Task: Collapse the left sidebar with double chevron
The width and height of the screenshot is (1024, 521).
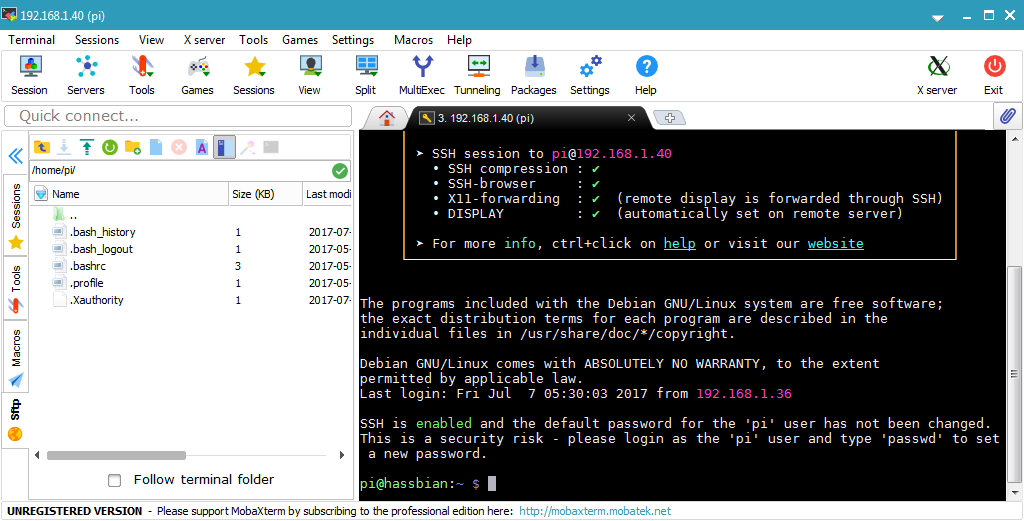Action: tap(15, 156)
